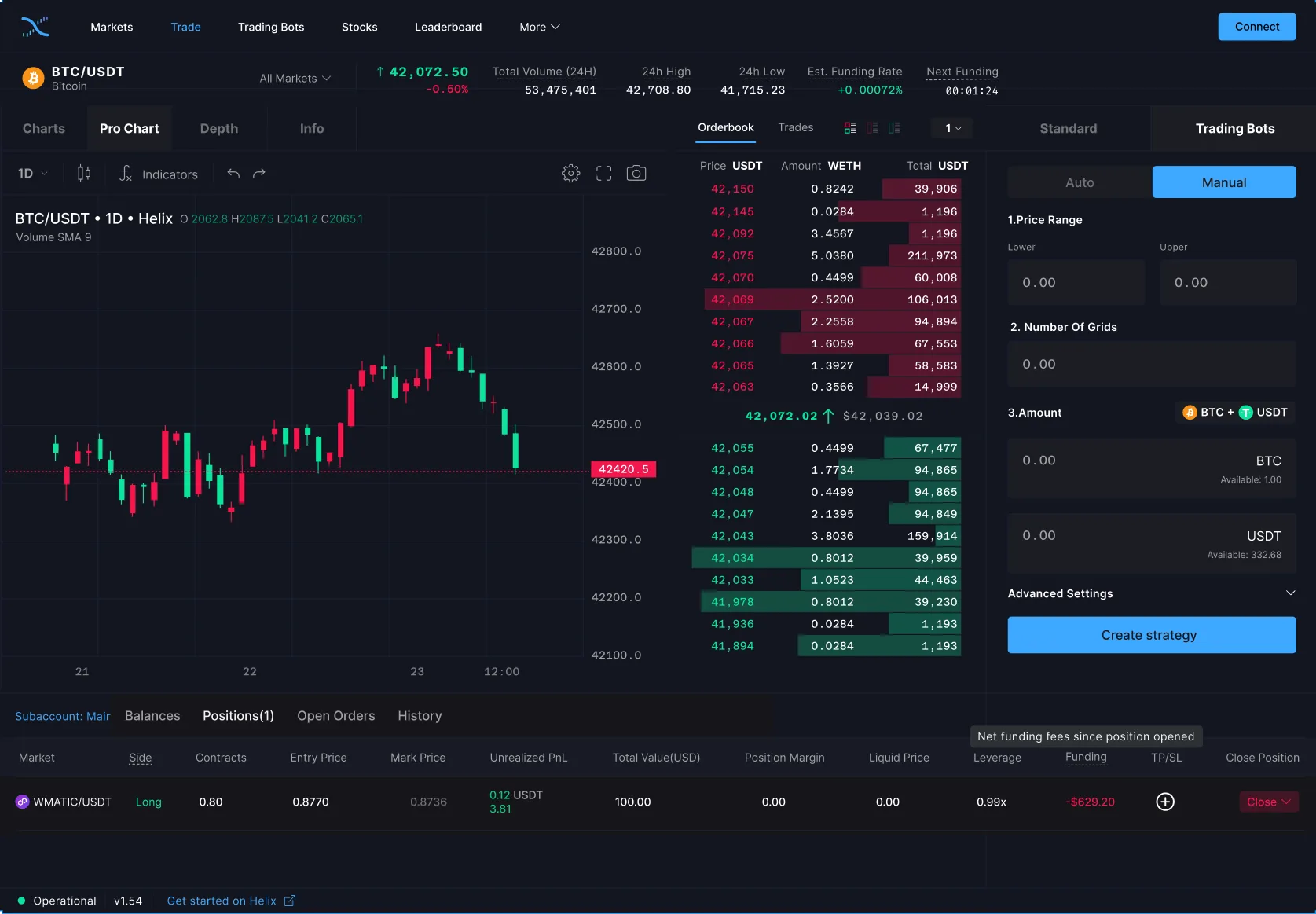Open external link icon next to Get started

(289, 901)
